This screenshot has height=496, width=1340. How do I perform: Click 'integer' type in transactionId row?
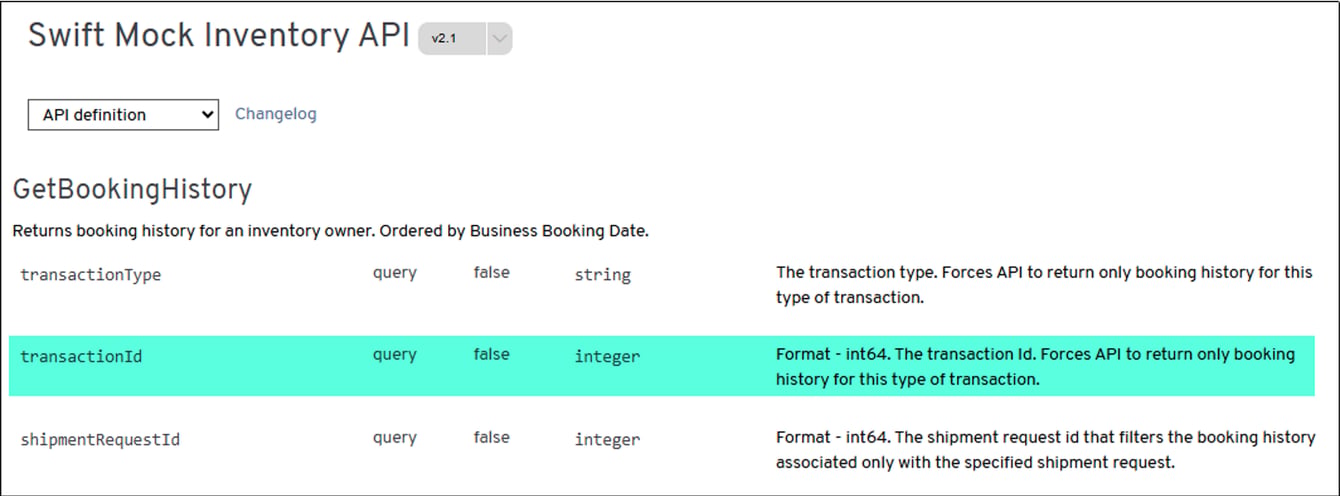[x=607, y=357]
